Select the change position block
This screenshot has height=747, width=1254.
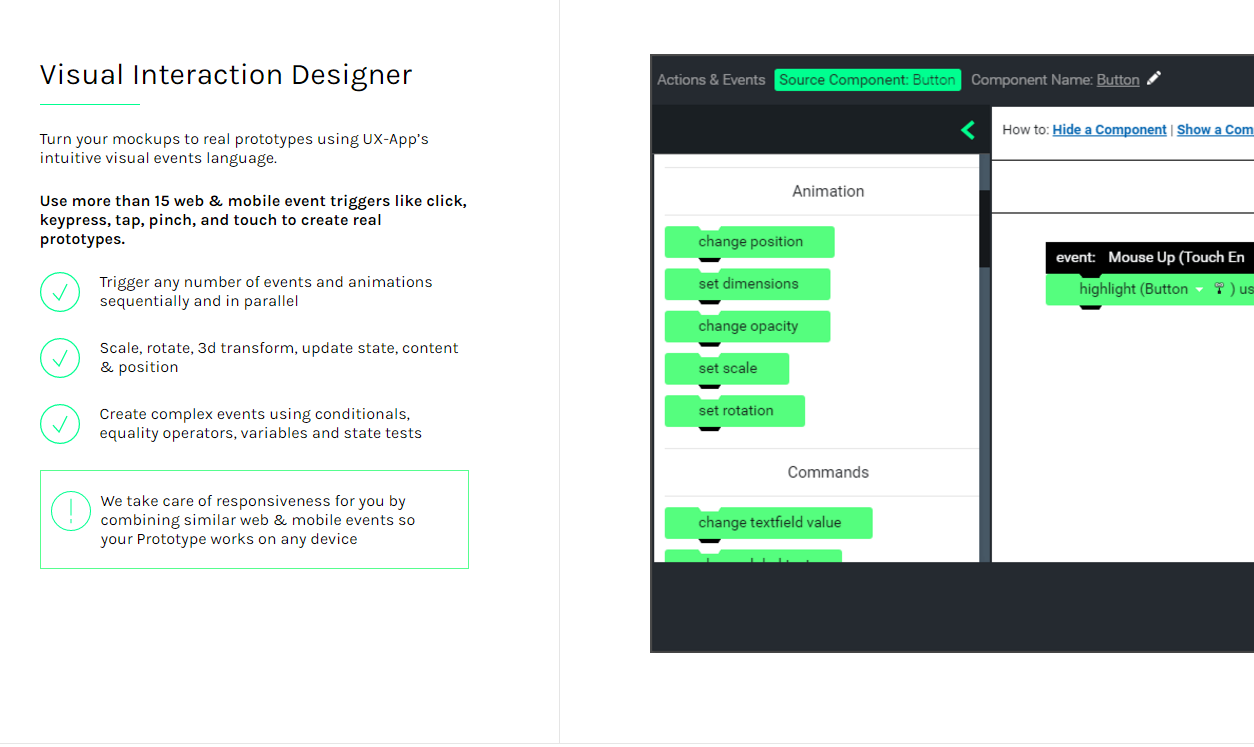click(x=750, y=242)
